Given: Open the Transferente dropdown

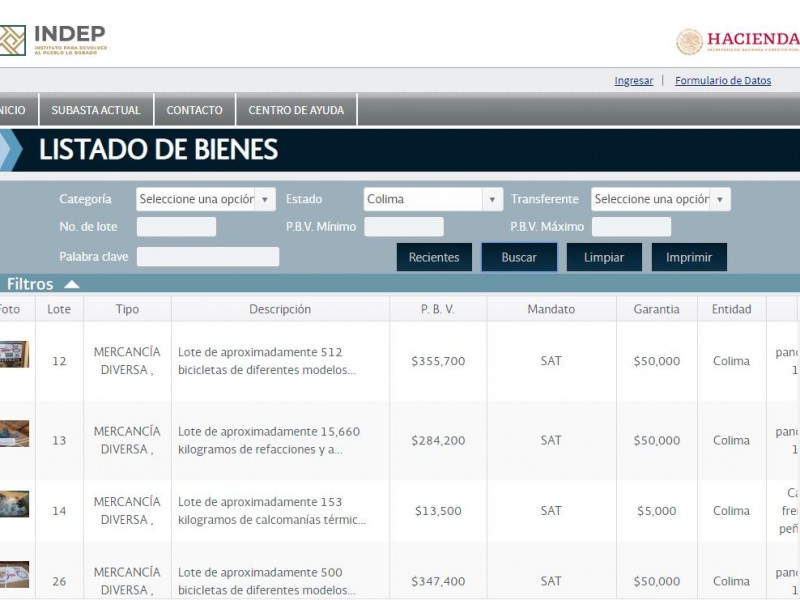Looking at the screenshot, I should (x=661, y=199).
